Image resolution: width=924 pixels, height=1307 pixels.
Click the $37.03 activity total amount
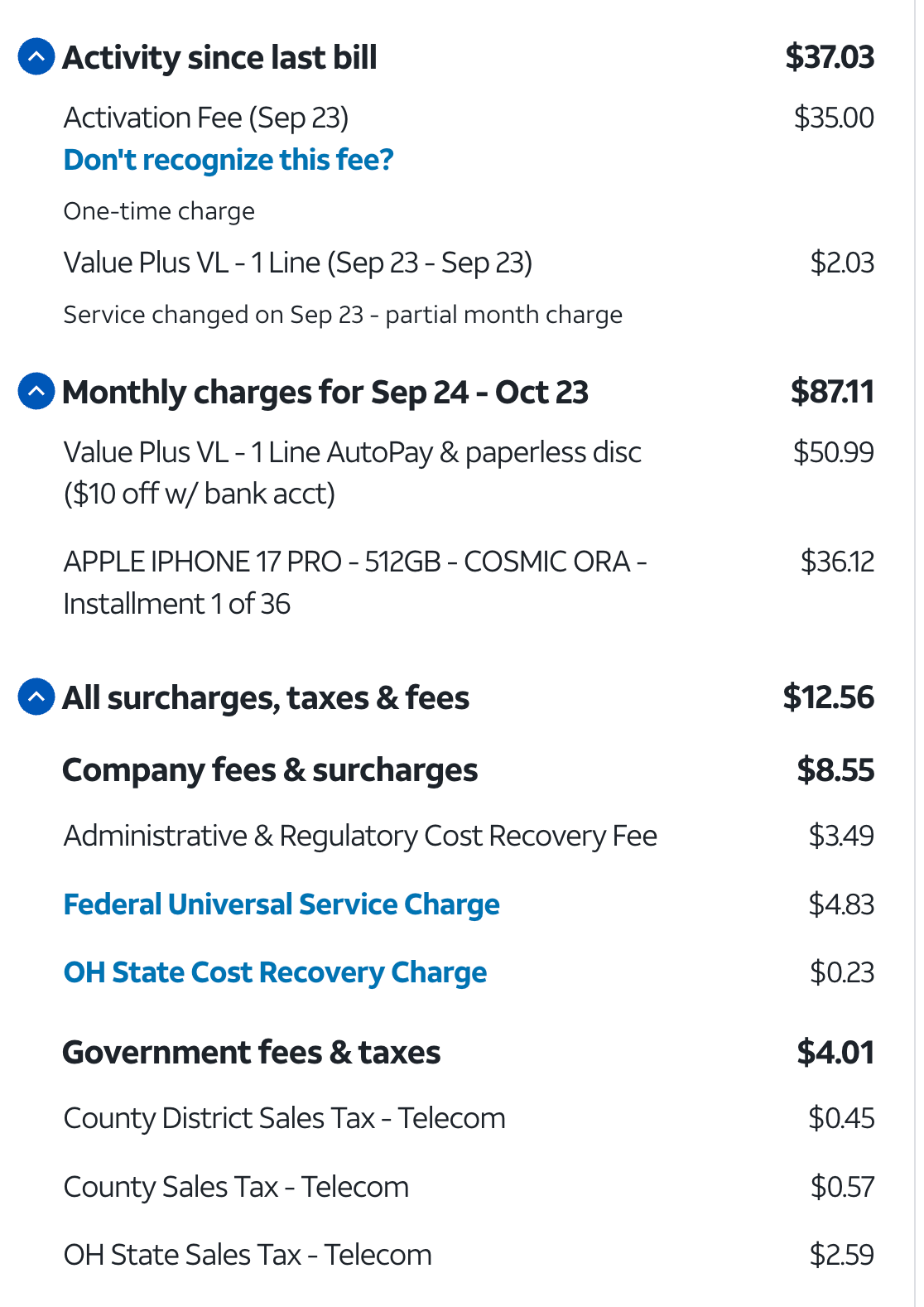(x=829, y=57)
